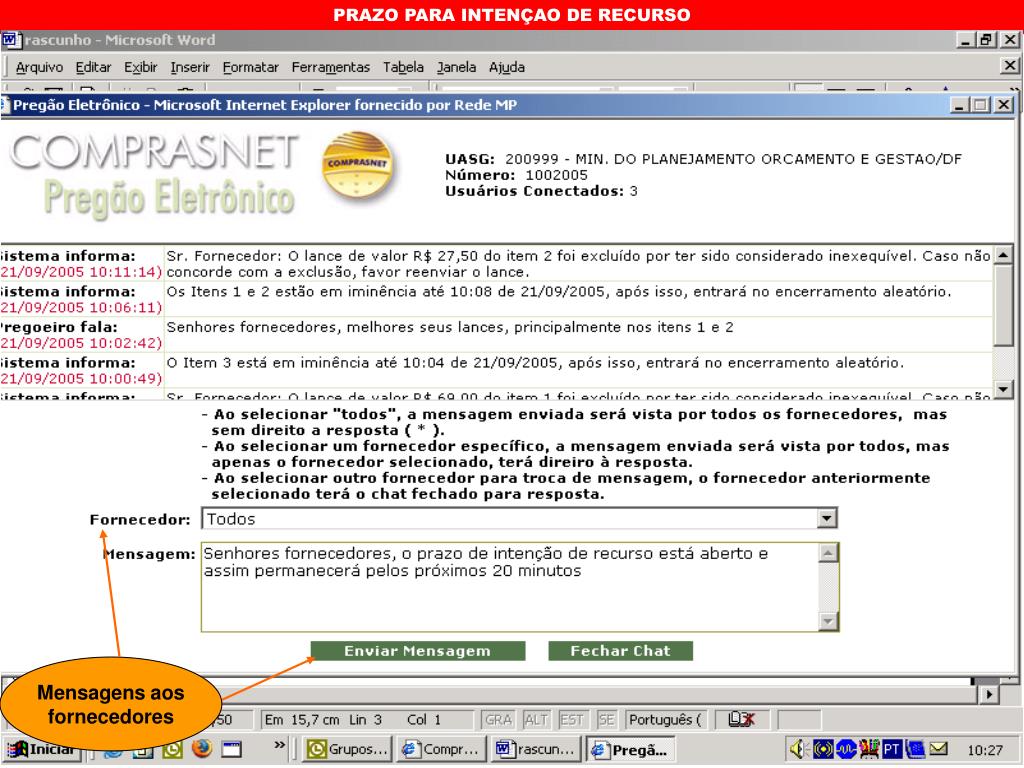The height and width of the screenshot is (768, 1024).
Task: Click the spelling check book icon in status bar
Action: (741, 719)
